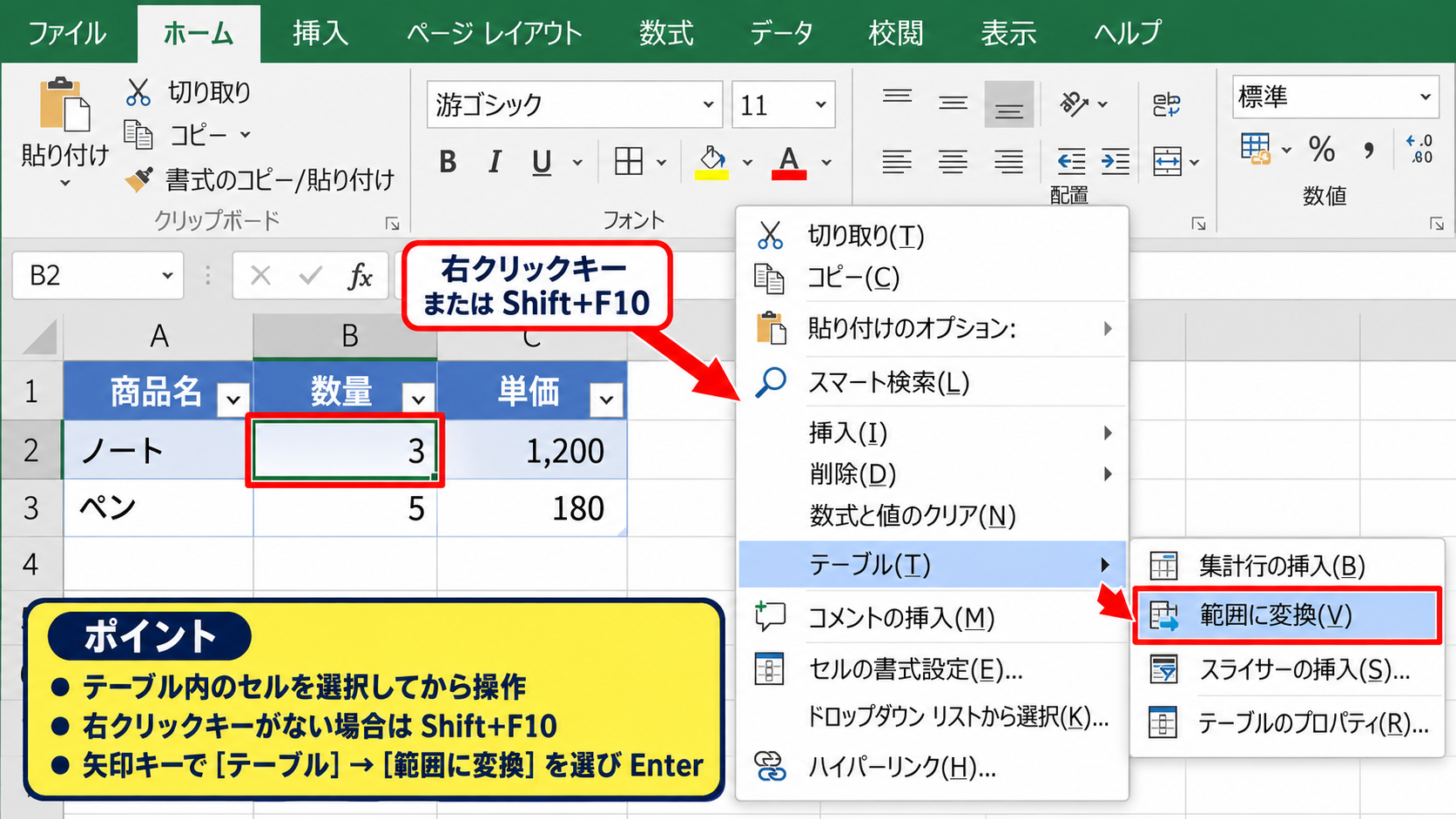Apply red font color

[789, 162]
